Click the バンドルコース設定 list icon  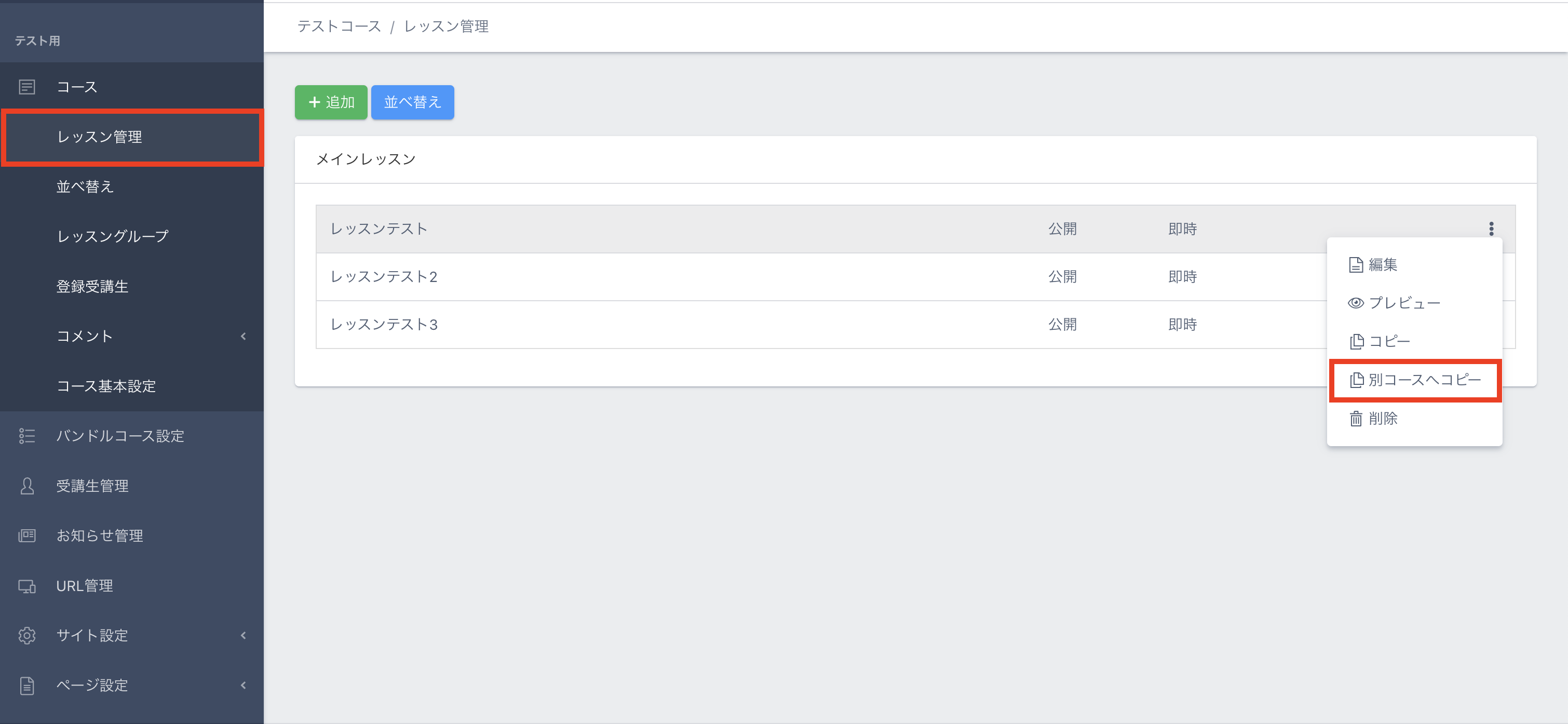tap(27, 436)
